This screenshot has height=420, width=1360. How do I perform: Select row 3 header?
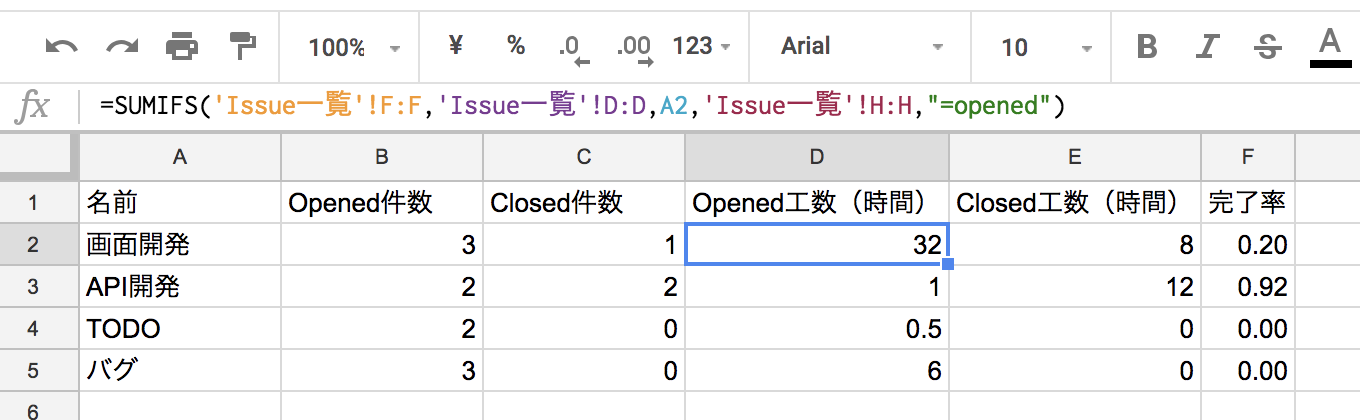pyautogui.click(x=39, y=287)
